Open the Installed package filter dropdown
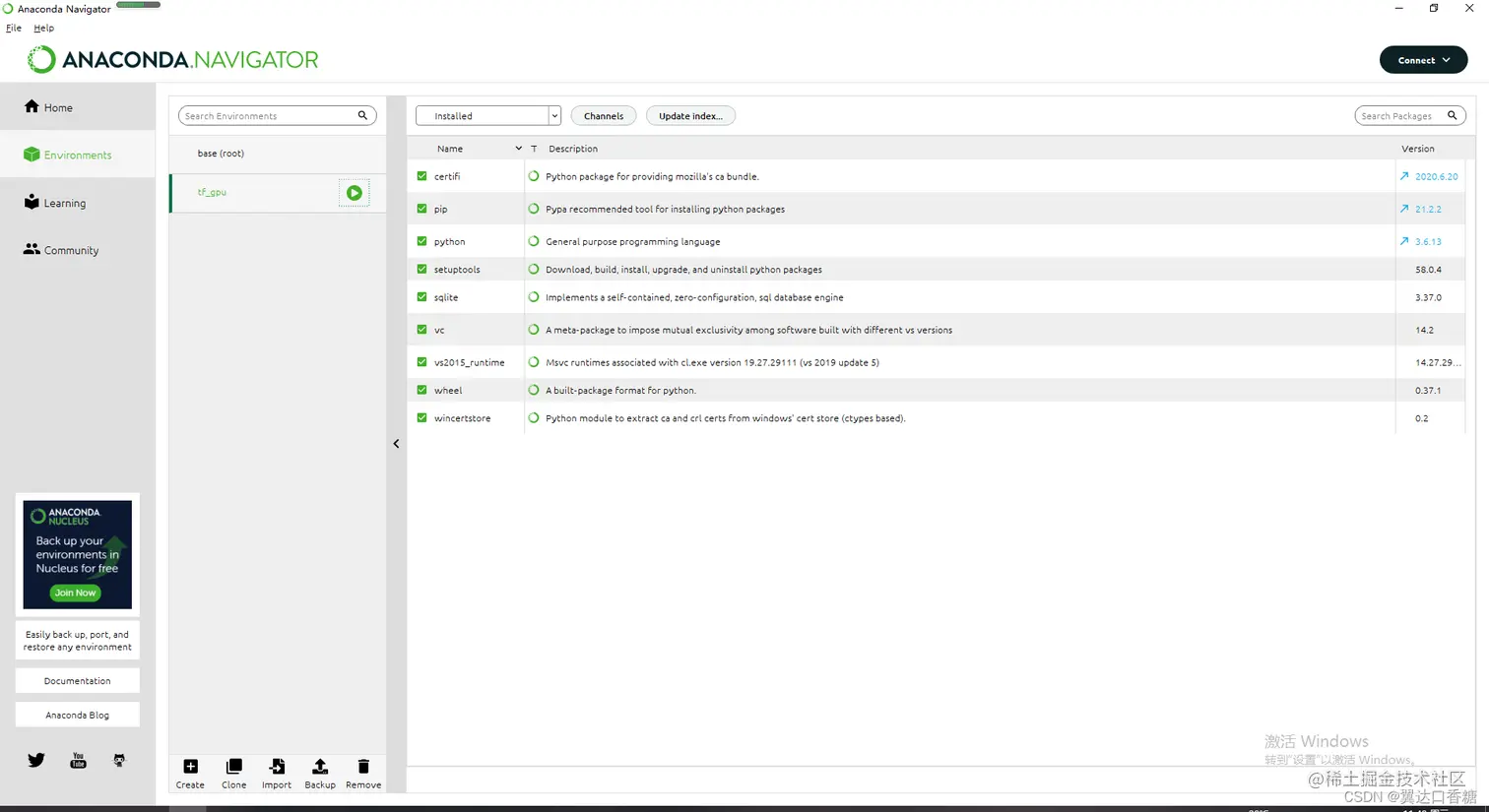 (488, 115)
